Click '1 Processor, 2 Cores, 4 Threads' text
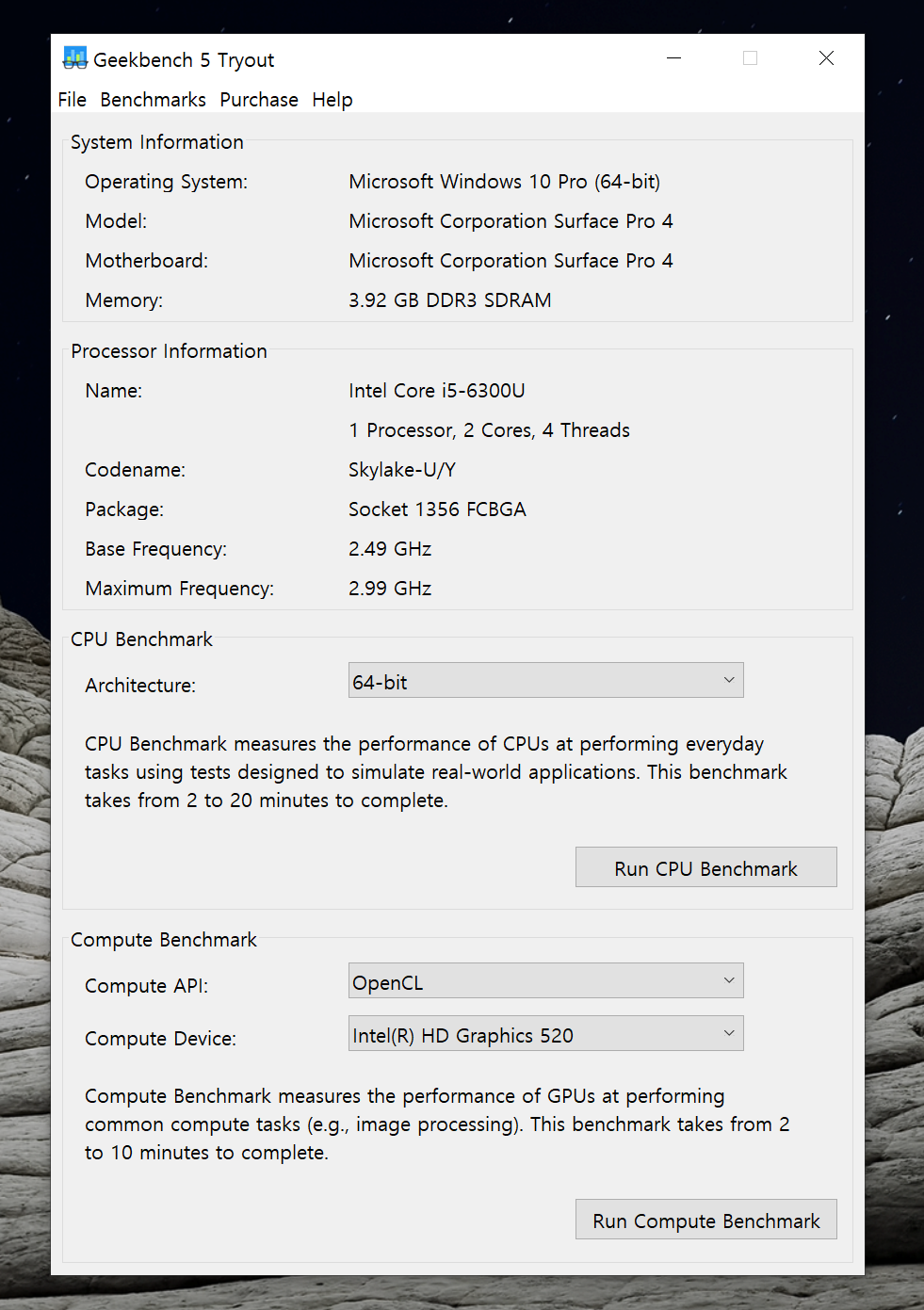The width and height of the screenshot is (924, 1310). pos(489,430)
